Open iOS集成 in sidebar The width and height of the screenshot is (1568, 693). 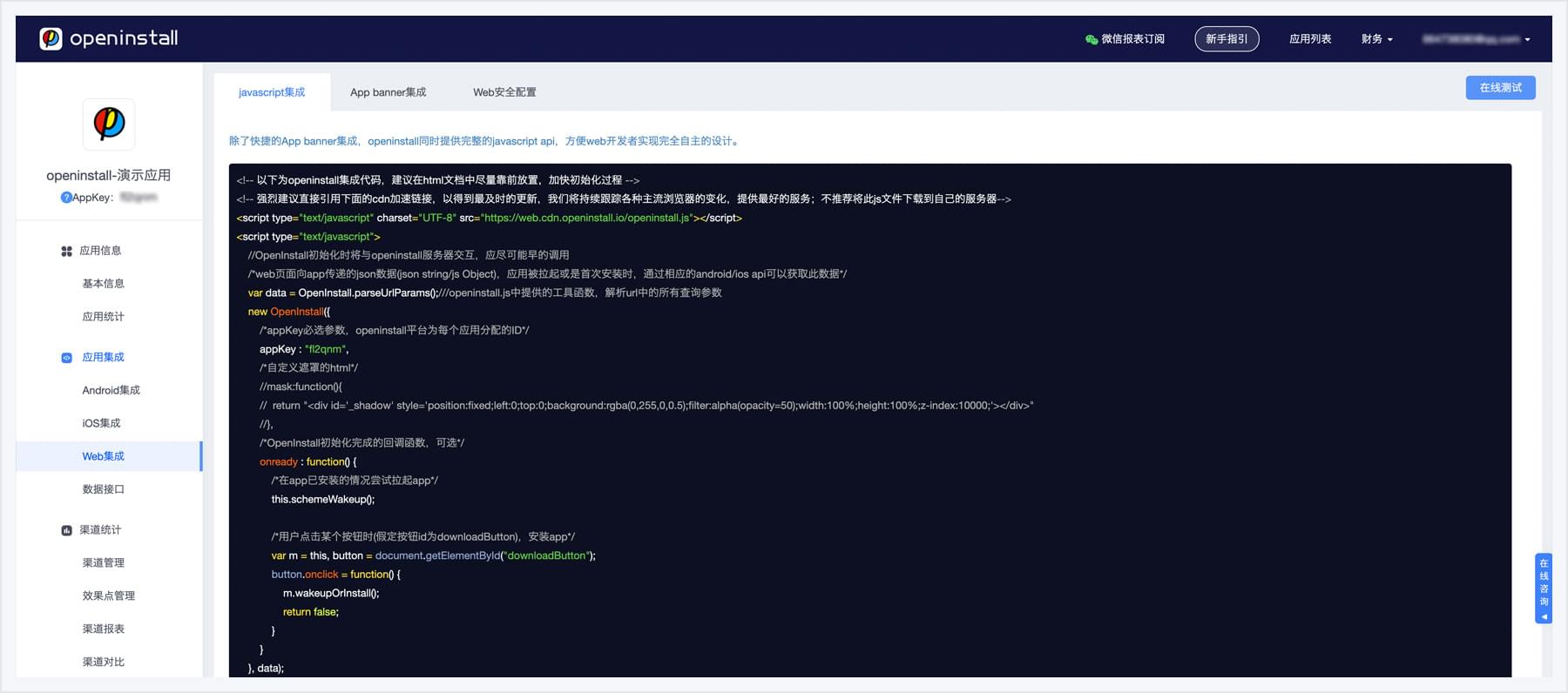(x=102, y=424)
